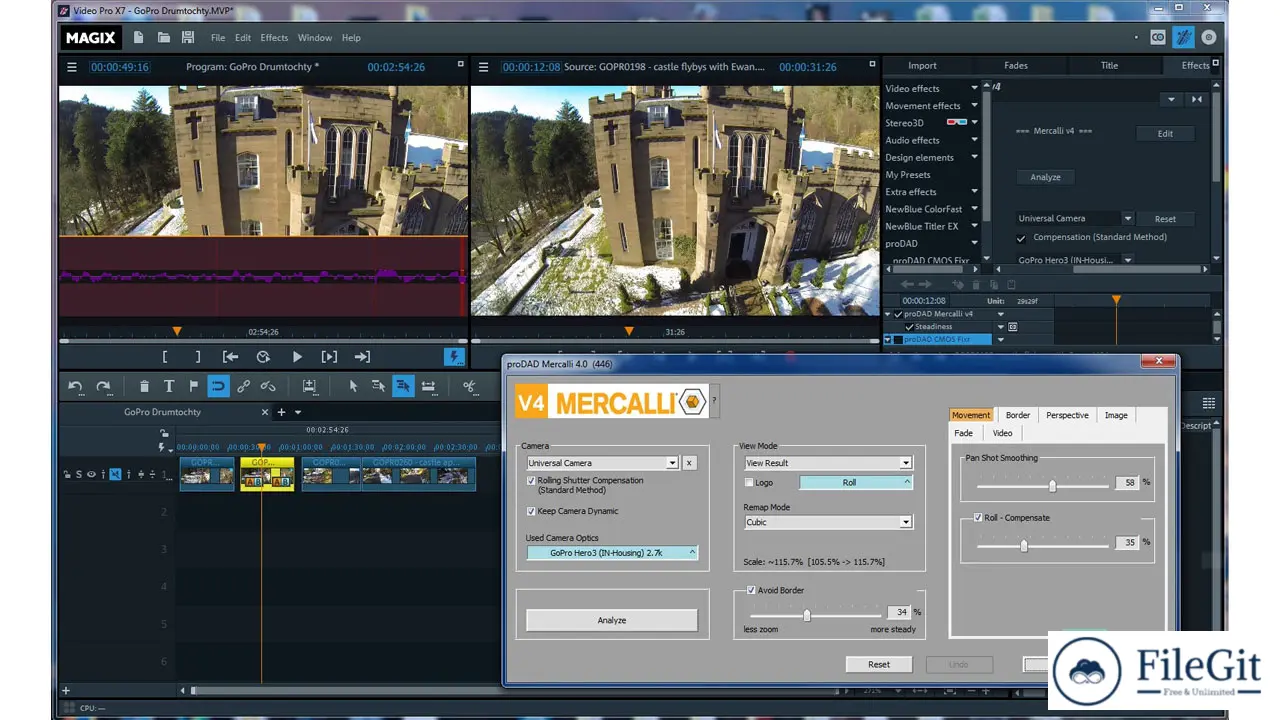Click the Pan Shot Smoothing slider handle
Image resolution: width=1280 pixels, height=720 pixels.
pyautogui.click(x=1053, y=486)
